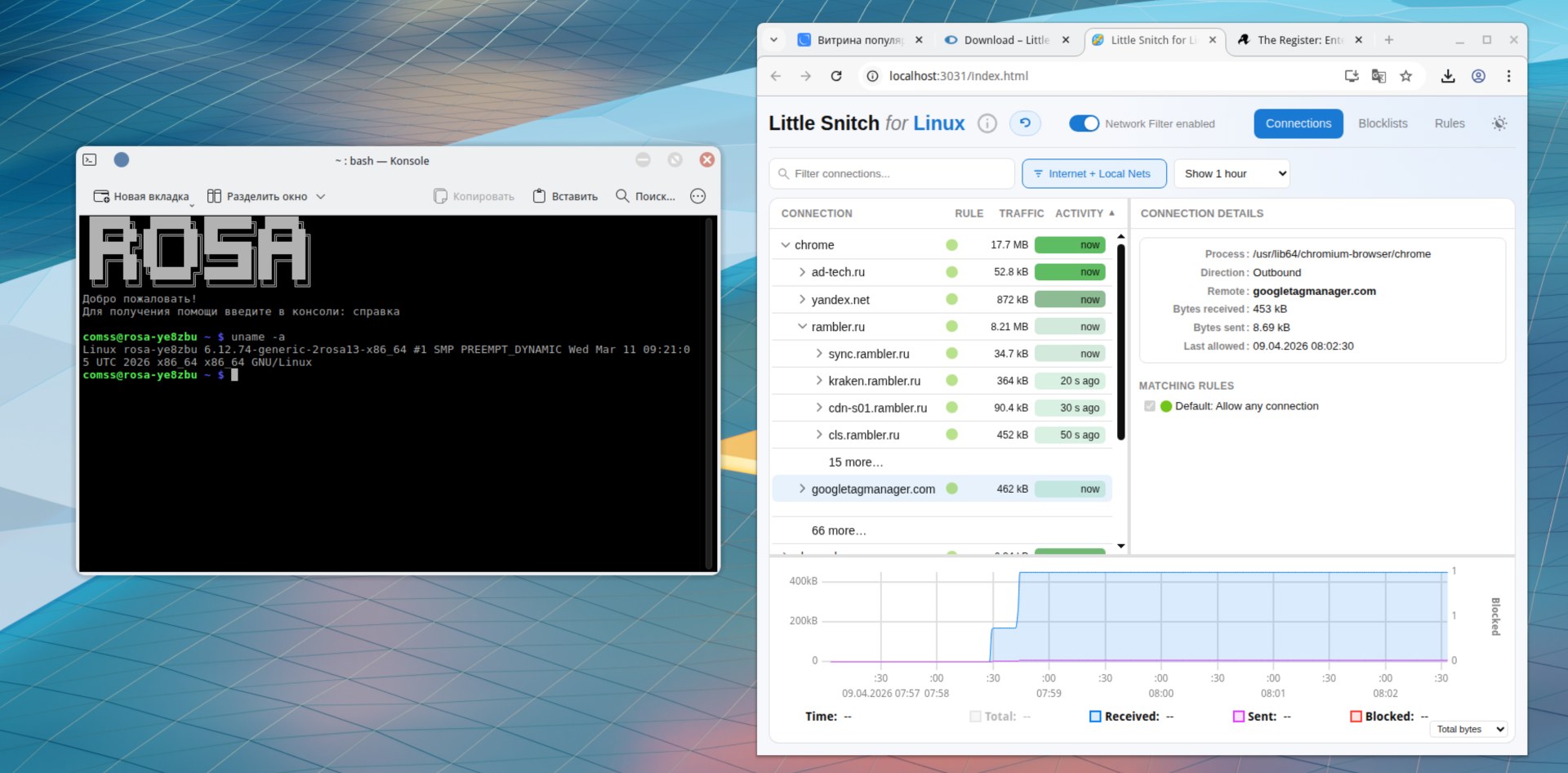The image size is (1568, 773).
Task: Click the Little Snitch info icon
Action: coord(987,123)
